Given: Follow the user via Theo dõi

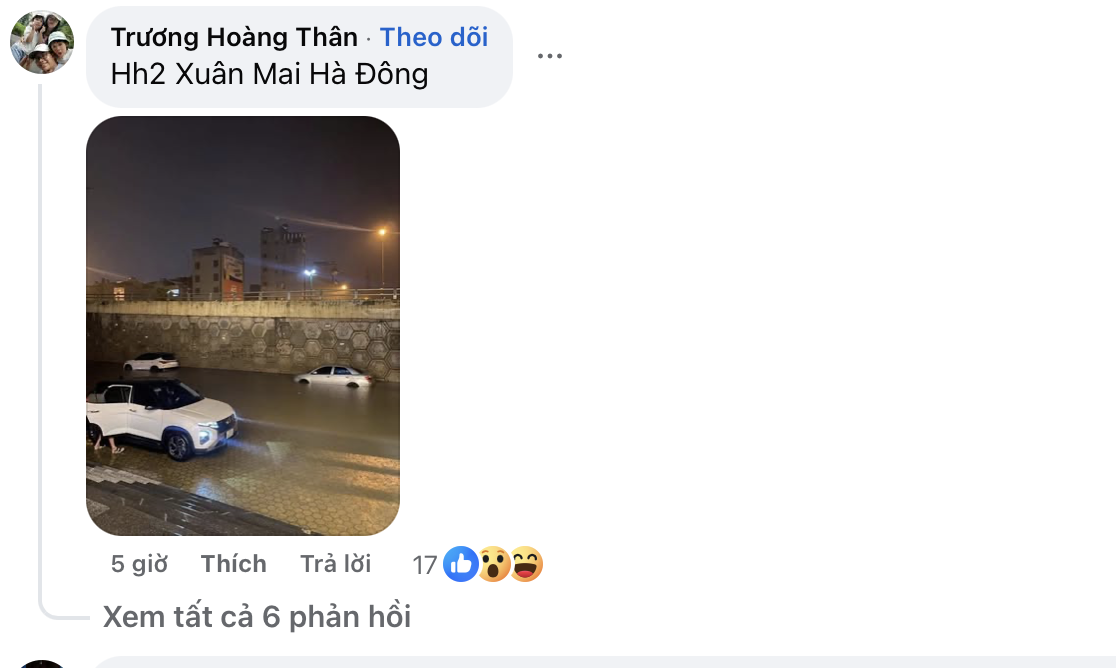Looking at the screenshot, I should (433, 37).
